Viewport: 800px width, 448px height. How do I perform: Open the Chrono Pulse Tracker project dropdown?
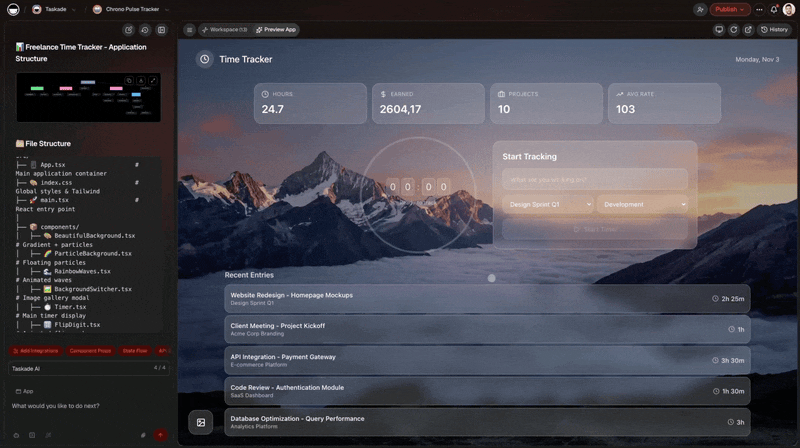131,9
